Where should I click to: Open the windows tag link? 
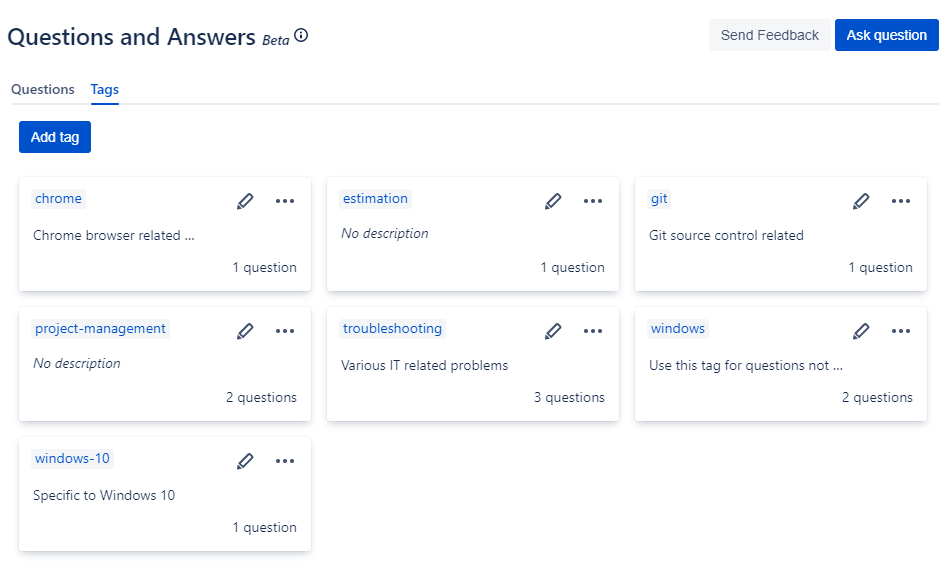coord(678,328)
